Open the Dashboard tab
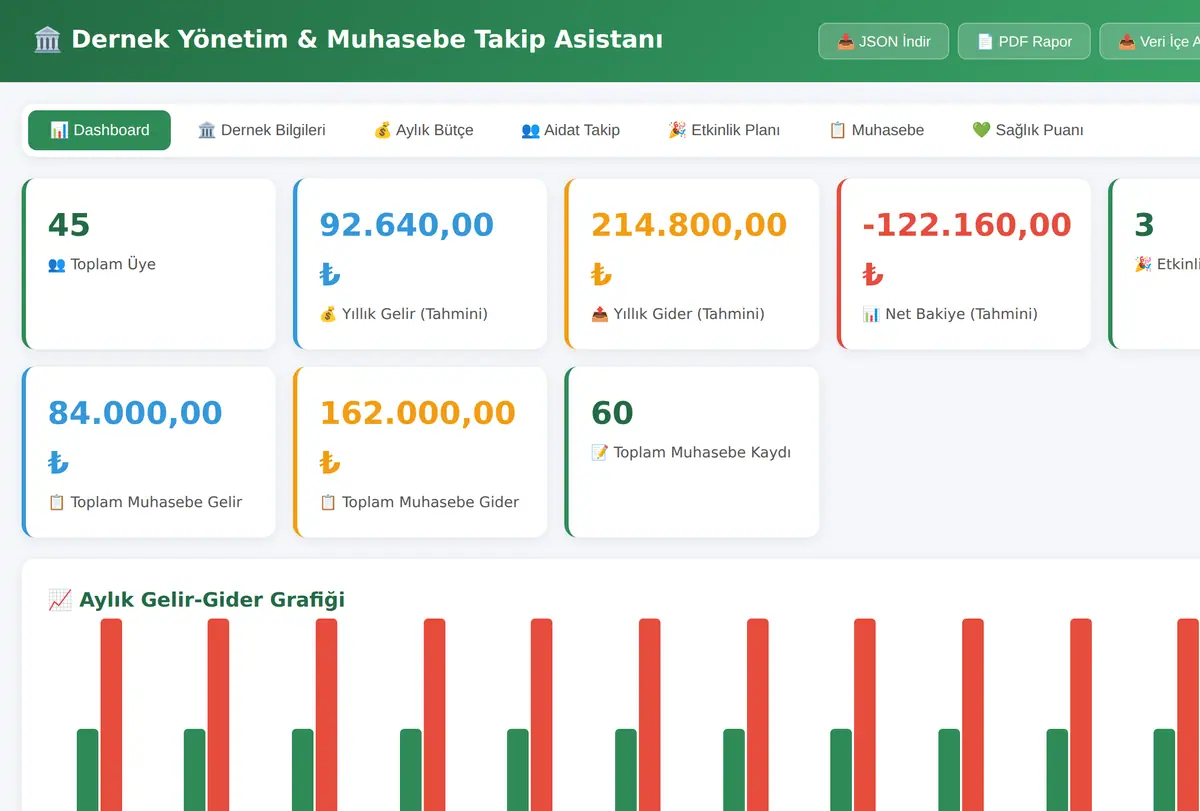This screenshot has width=1200, height=811. point(99,130)
